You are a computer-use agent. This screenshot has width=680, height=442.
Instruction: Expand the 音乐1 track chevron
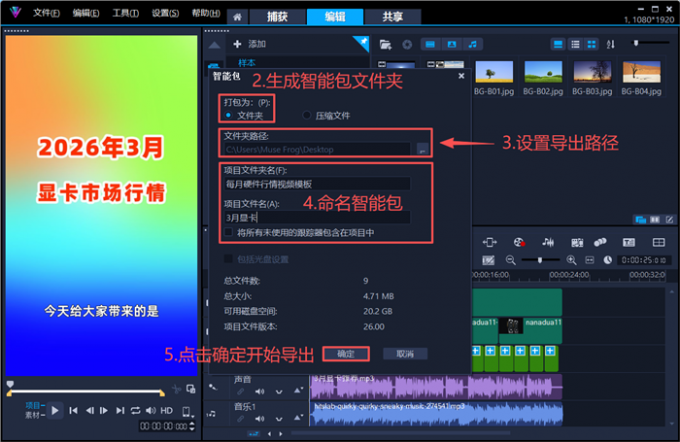[279, 419]
